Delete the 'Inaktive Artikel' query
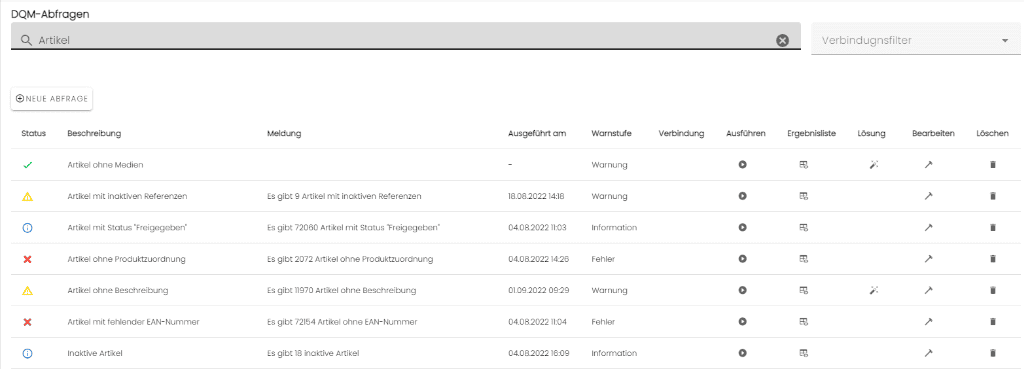Image resolution: width=1024 pixels, height=369 pixels. click(x=993, y=353)
